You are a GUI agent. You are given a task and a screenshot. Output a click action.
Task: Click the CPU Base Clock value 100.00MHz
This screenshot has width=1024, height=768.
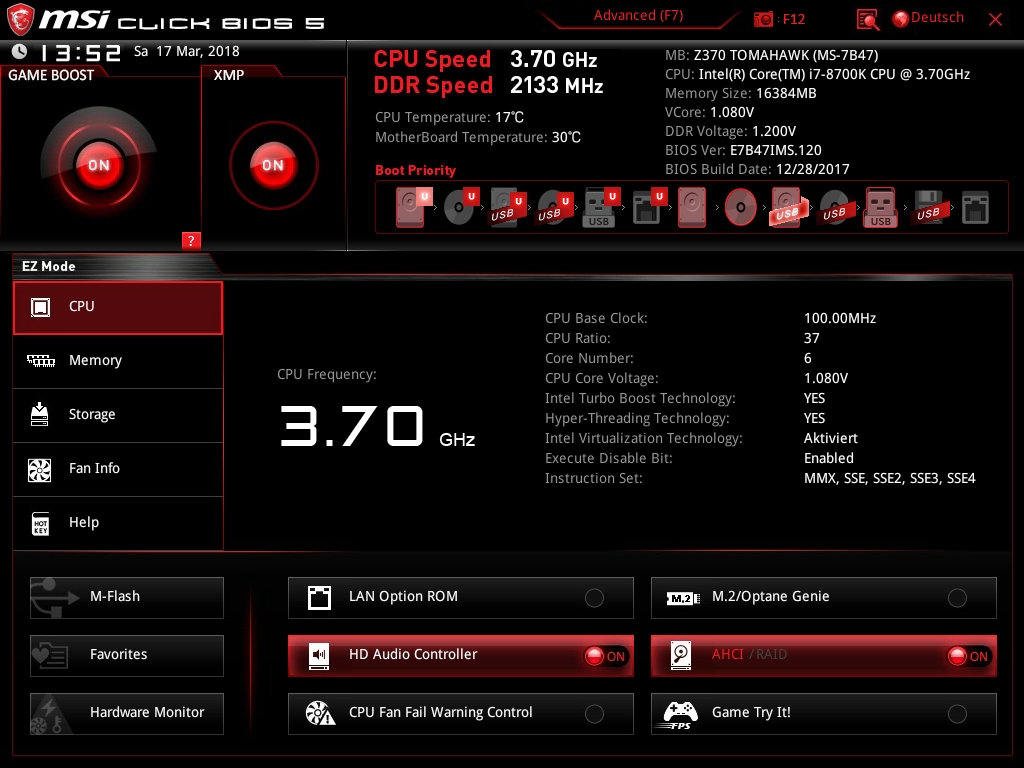(840, 318)
